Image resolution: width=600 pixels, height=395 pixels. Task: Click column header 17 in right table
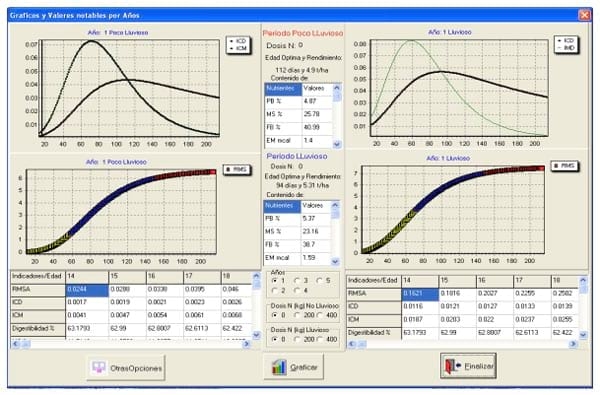pyautogui.click(x=532, y=281)
